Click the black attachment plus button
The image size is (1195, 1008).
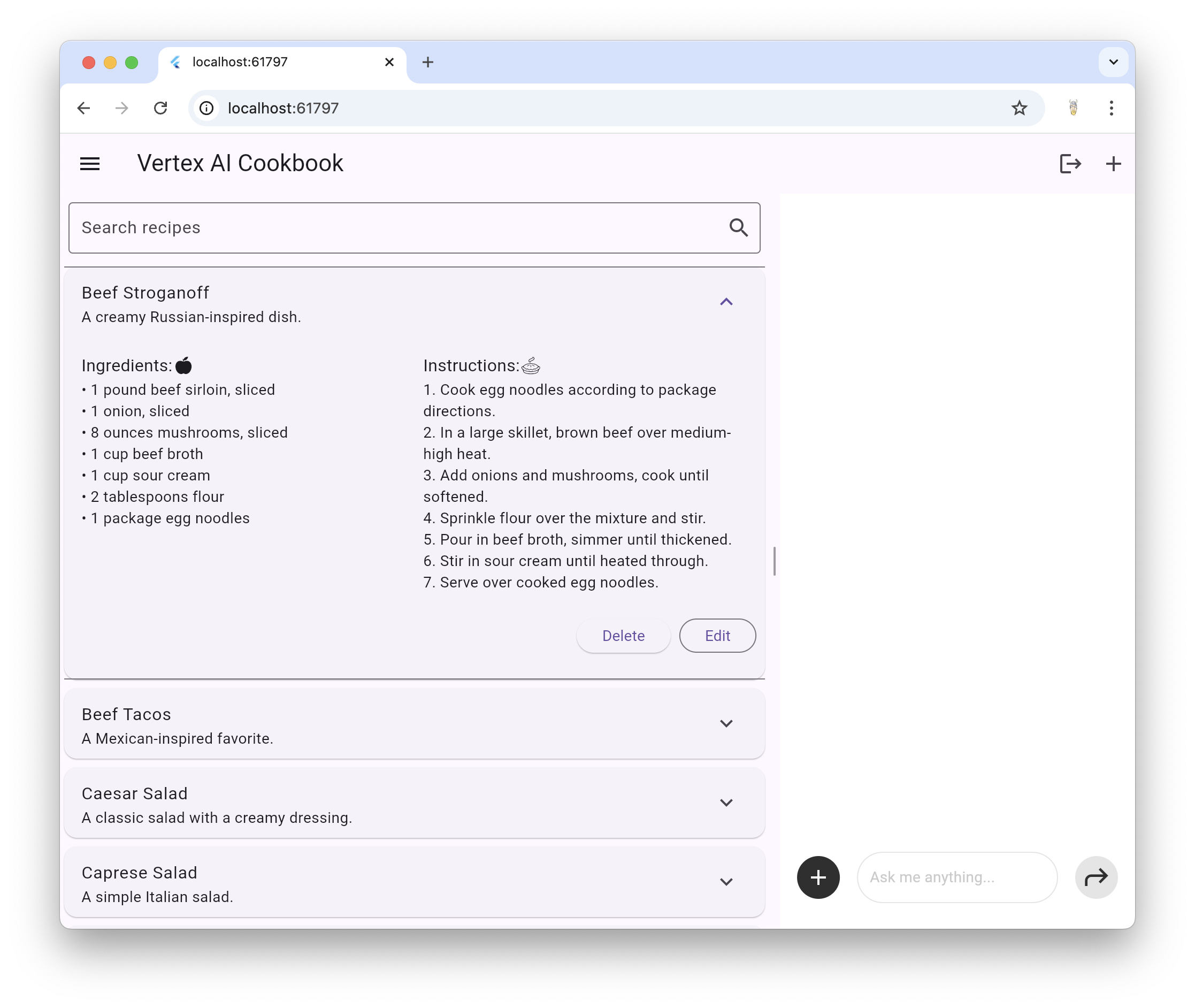point(818,877)
